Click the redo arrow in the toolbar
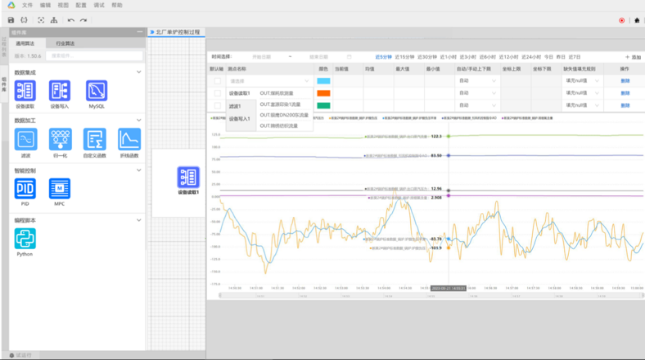646x360 pixels. point(84,20)
